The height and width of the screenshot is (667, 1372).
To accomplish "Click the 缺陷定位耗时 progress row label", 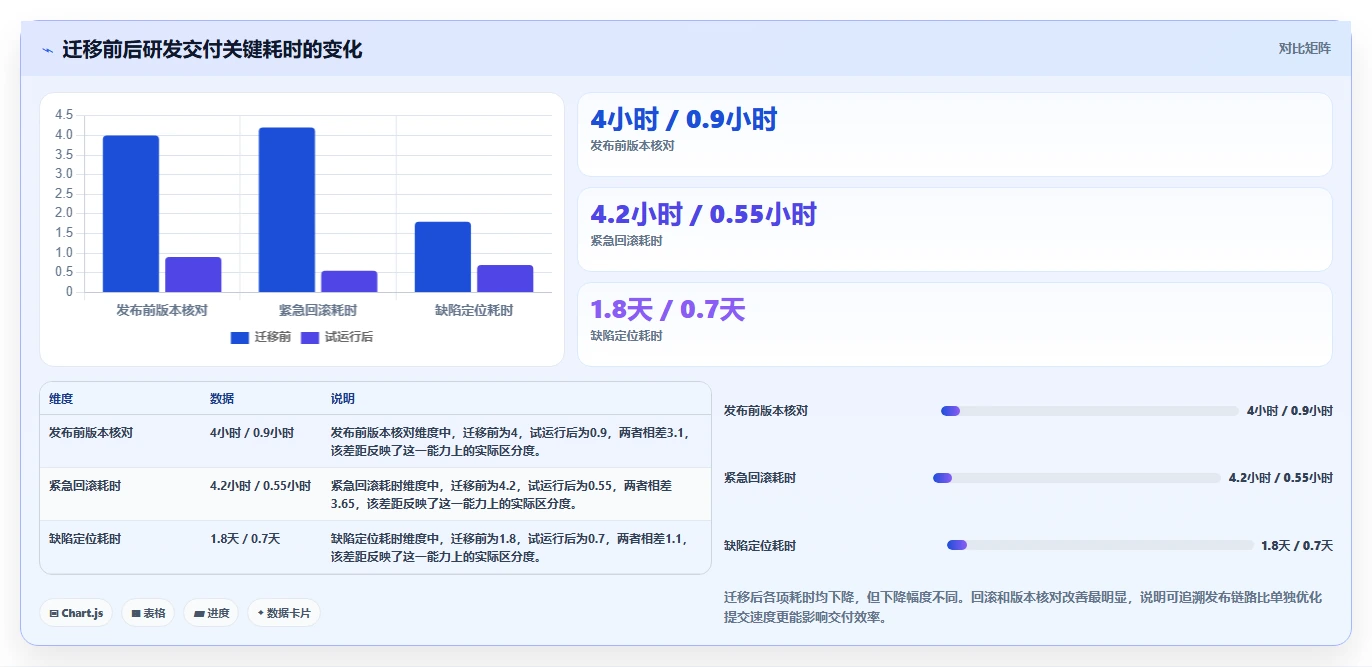I will pyautogui.click(x=760, y=546).
